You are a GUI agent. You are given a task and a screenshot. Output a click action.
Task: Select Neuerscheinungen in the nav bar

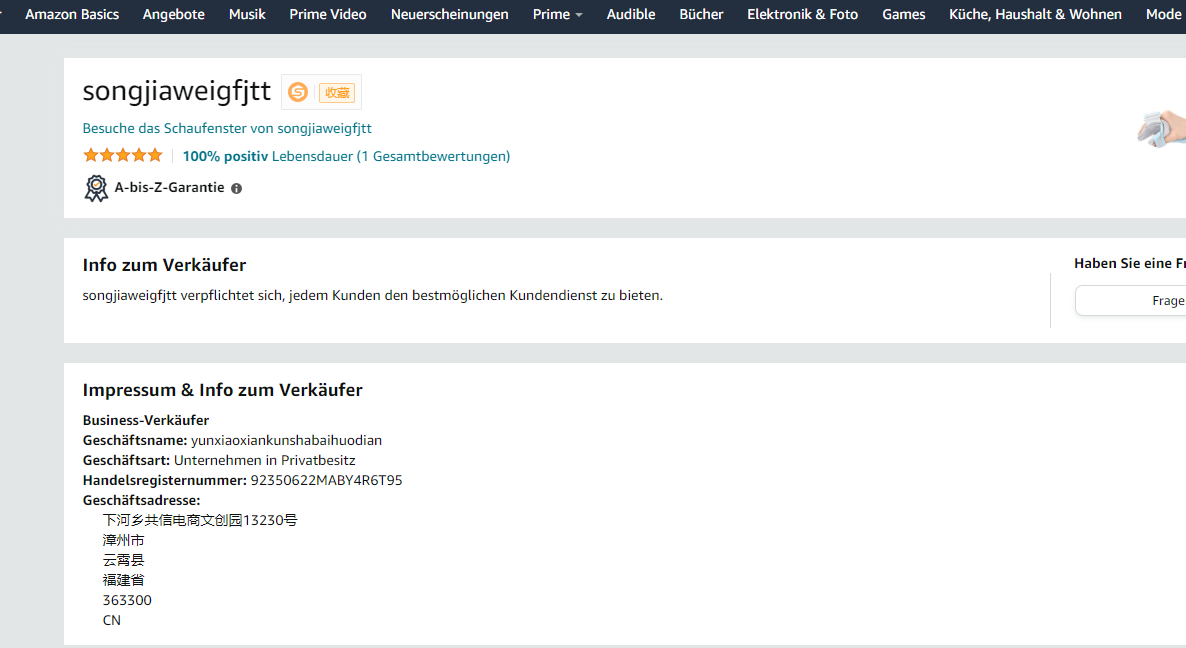pos(449,14)
